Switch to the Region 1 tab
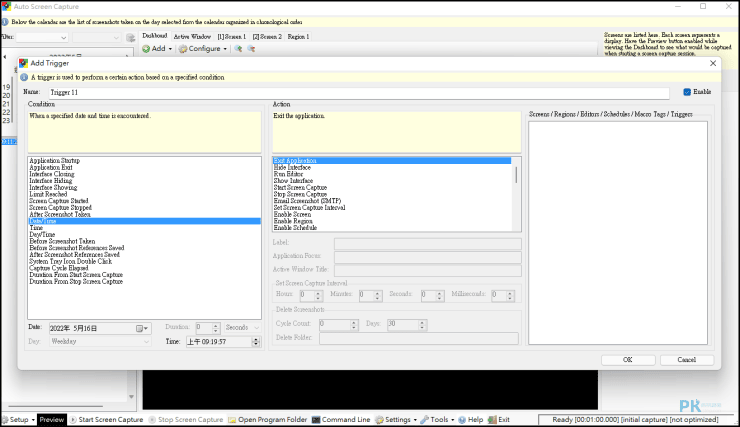 (x=298, y=36)
